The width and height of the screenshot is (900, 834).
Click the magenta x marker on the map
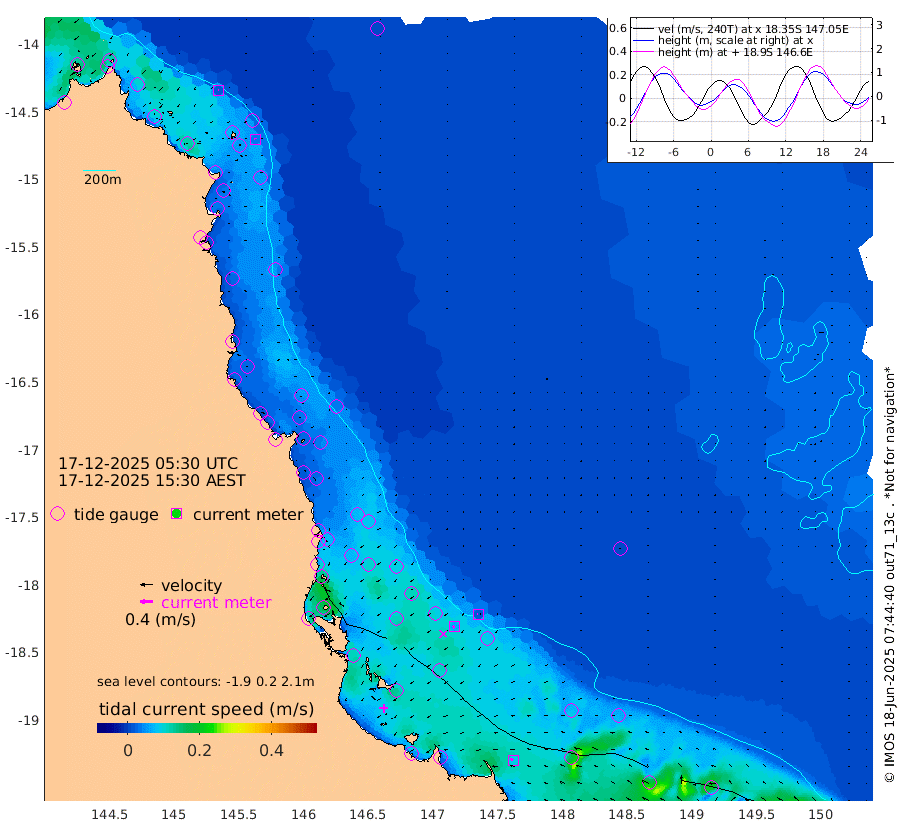click(443, 634)
